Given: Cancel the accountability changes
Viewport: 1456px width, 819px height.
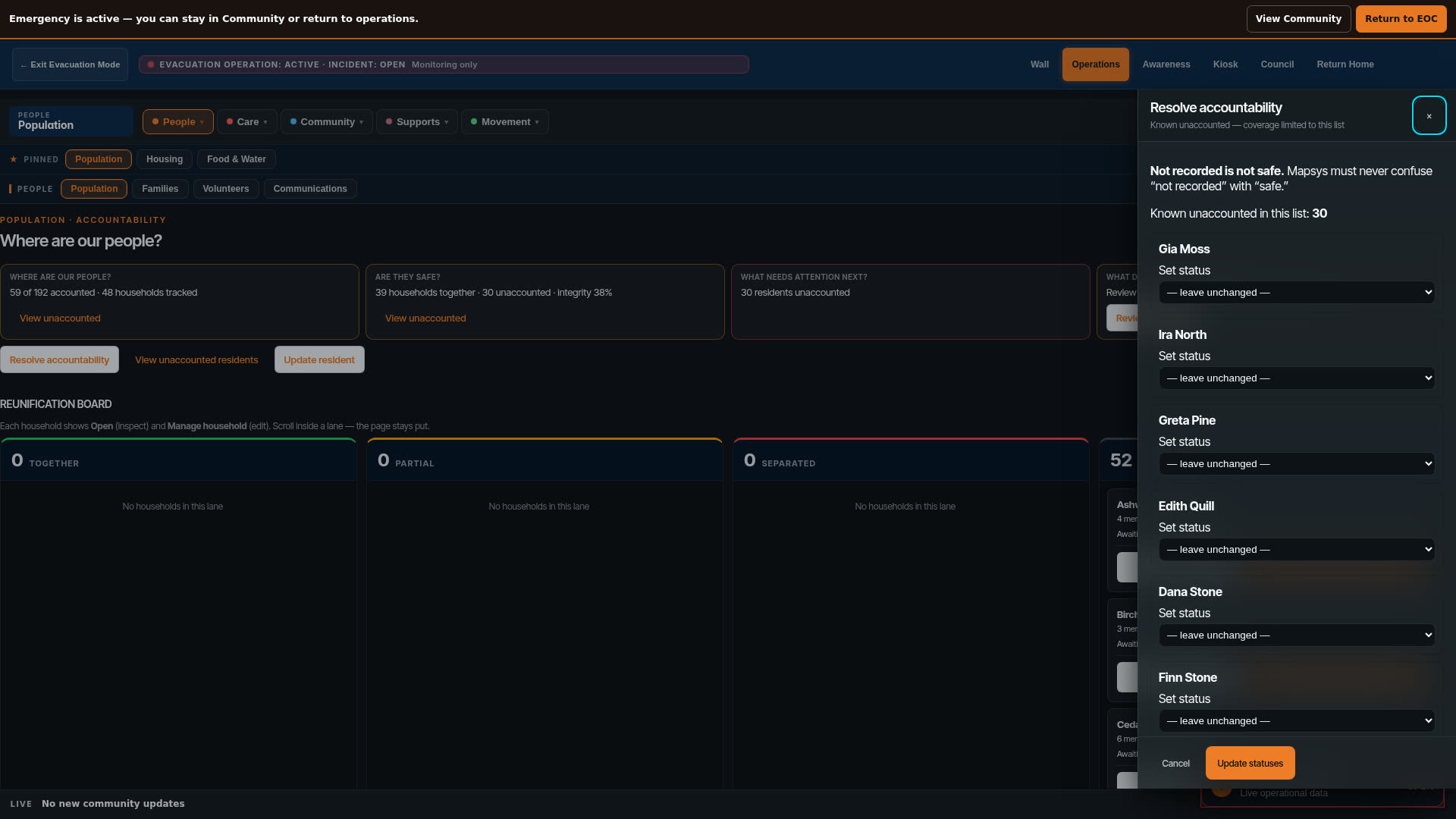Looking at the screenshot, I should tap(1175, 764).
